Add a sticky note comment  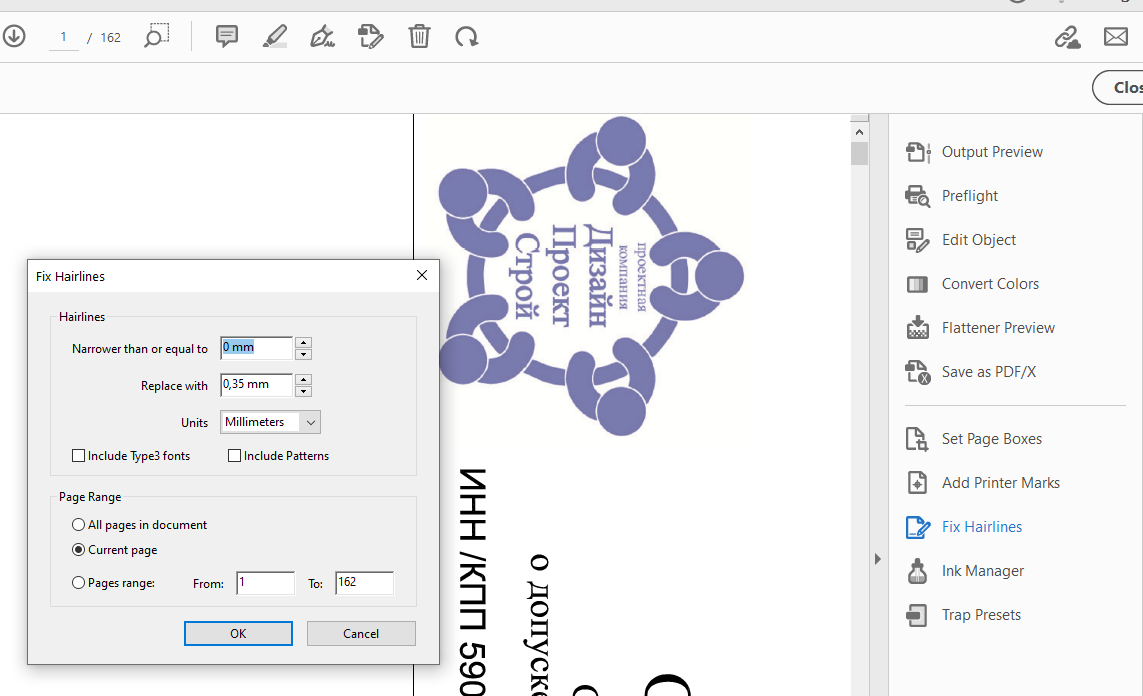(x=227, y=36)
